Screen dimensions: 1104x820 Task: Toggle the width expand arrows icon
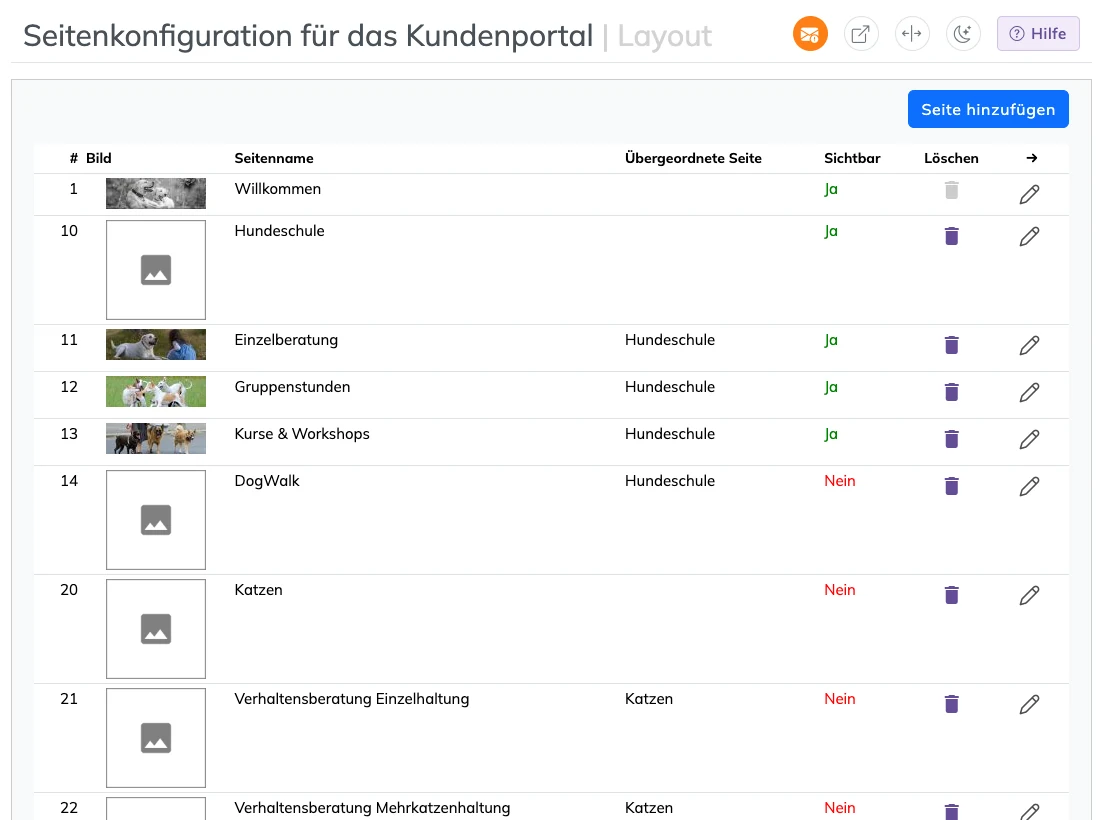point(912,34)
